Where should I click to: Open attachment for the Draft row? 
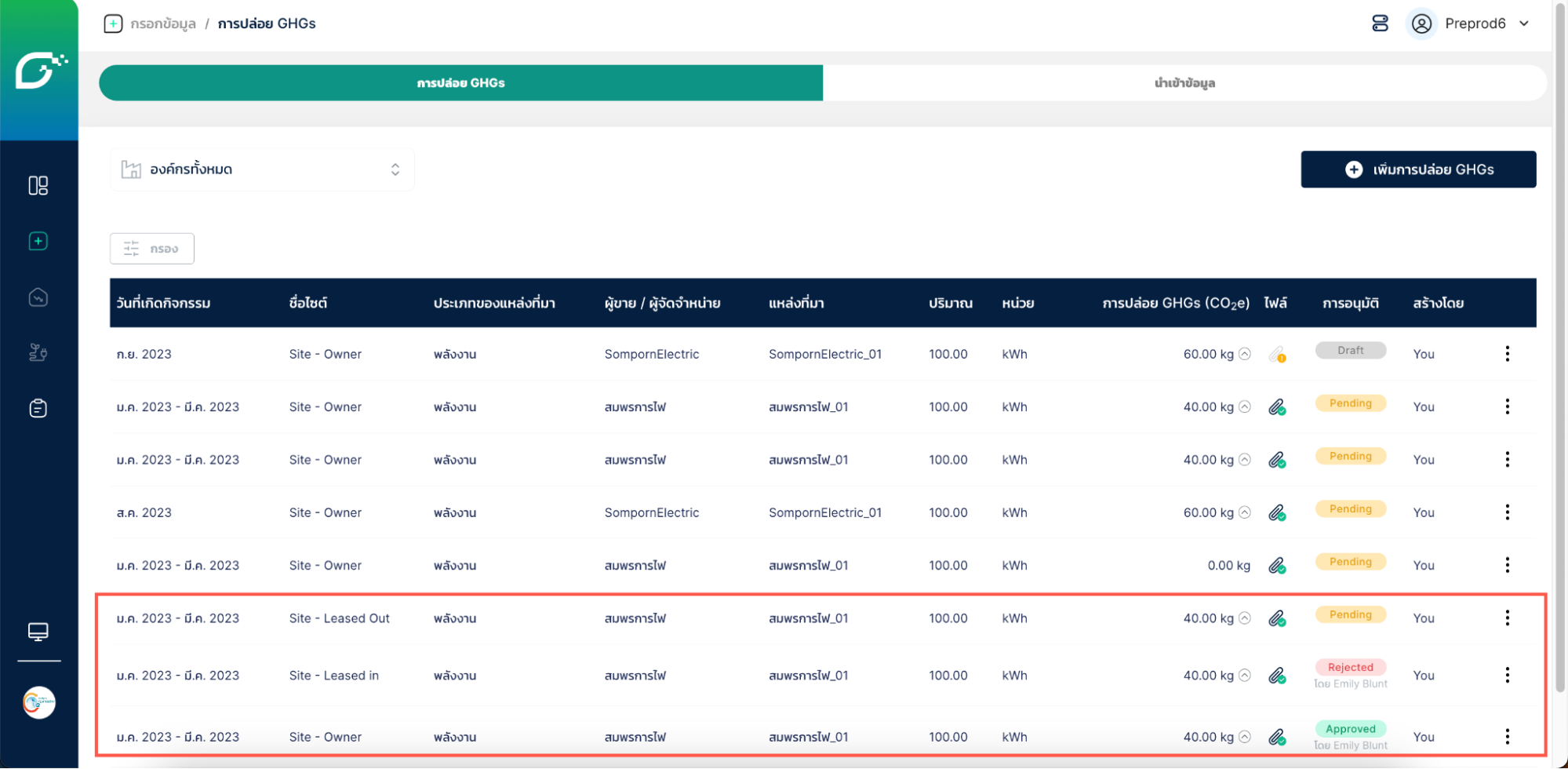(1277, 355)
